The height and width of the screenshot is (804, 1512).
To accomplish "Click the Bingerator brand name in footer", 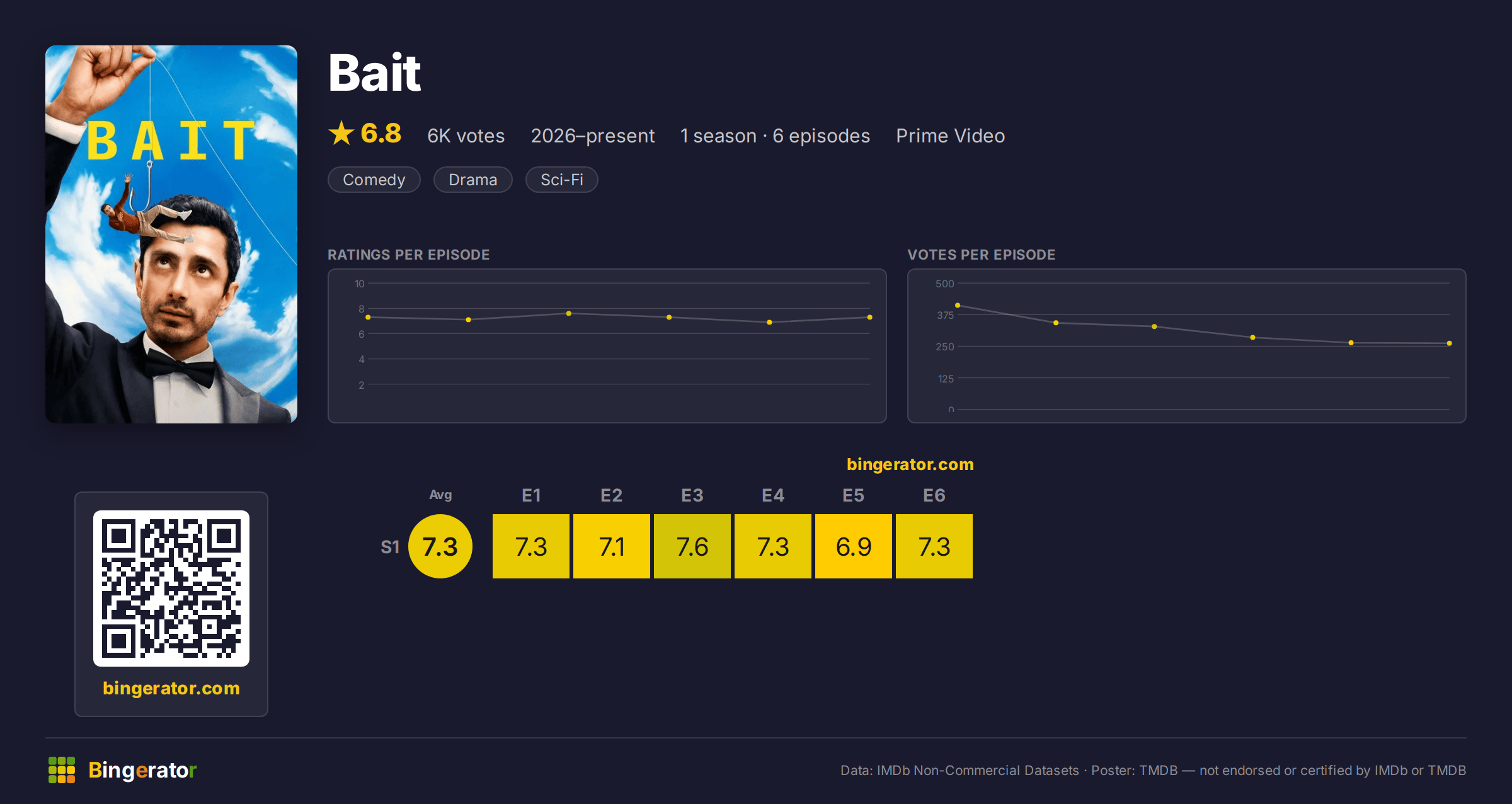I will pos(142,770).
